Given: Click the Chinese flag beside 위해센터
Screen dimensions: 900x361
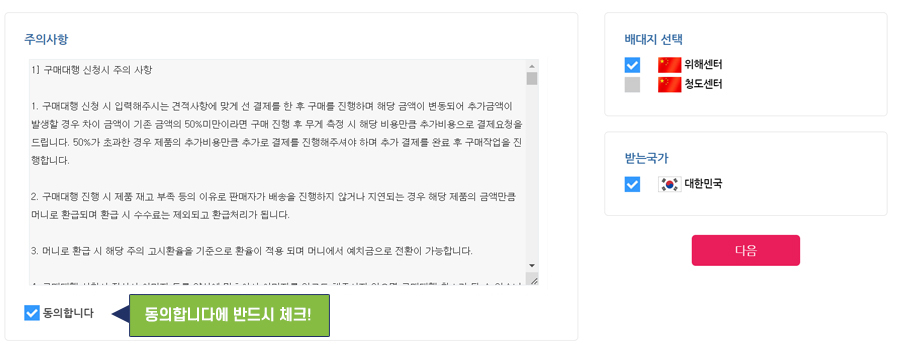Looking at the screenshot, I should point(669,65).
